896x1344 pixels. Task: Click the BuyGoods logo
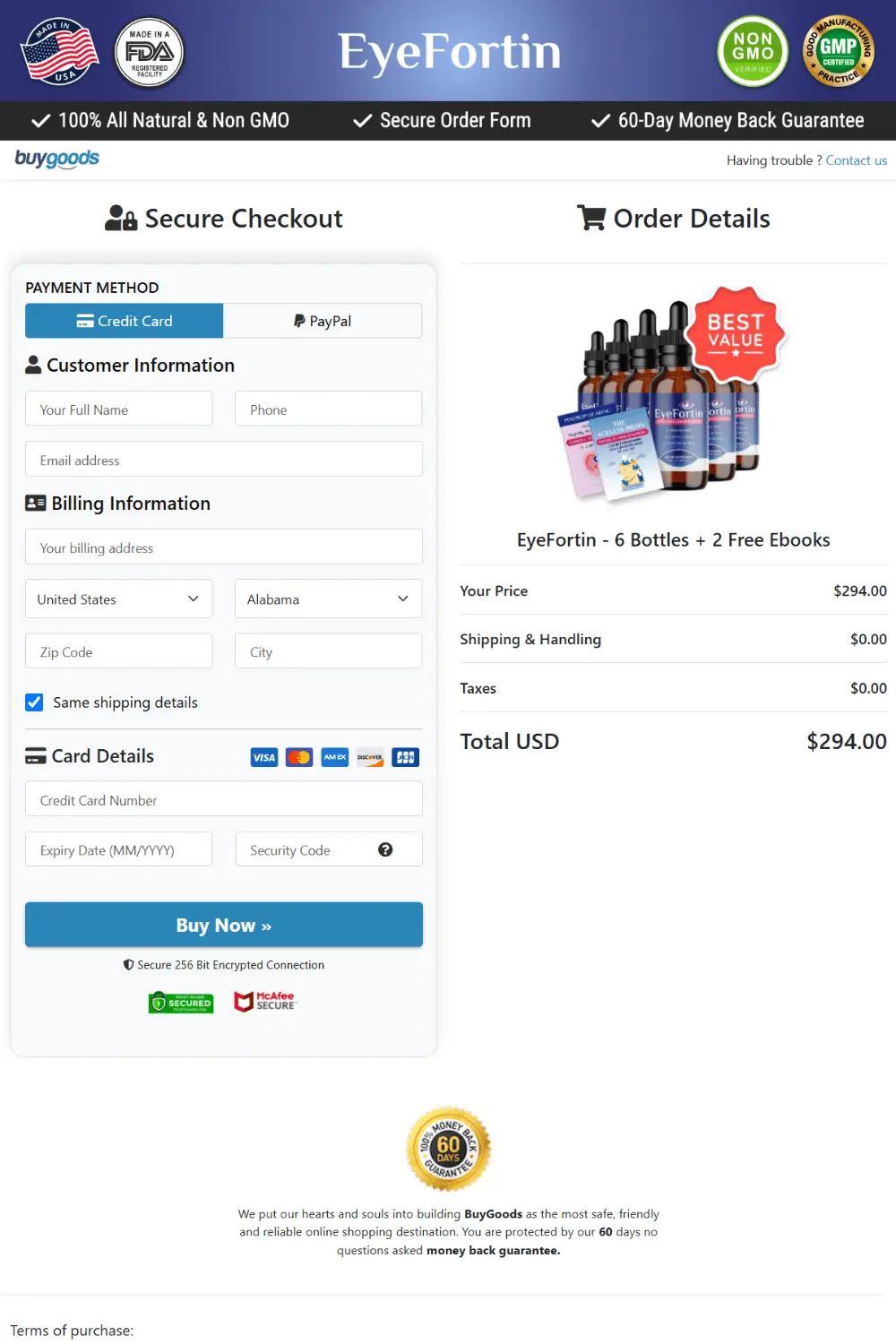click(x=56, y=159)
